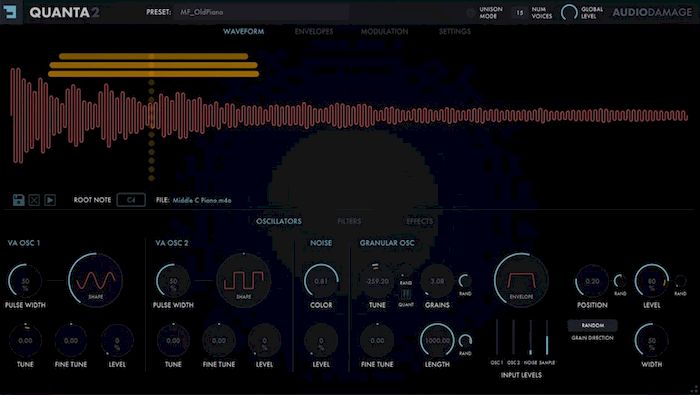Click the VA OSC 2 Fine Tune knob
700x395 pixels.
pos(219,340)
